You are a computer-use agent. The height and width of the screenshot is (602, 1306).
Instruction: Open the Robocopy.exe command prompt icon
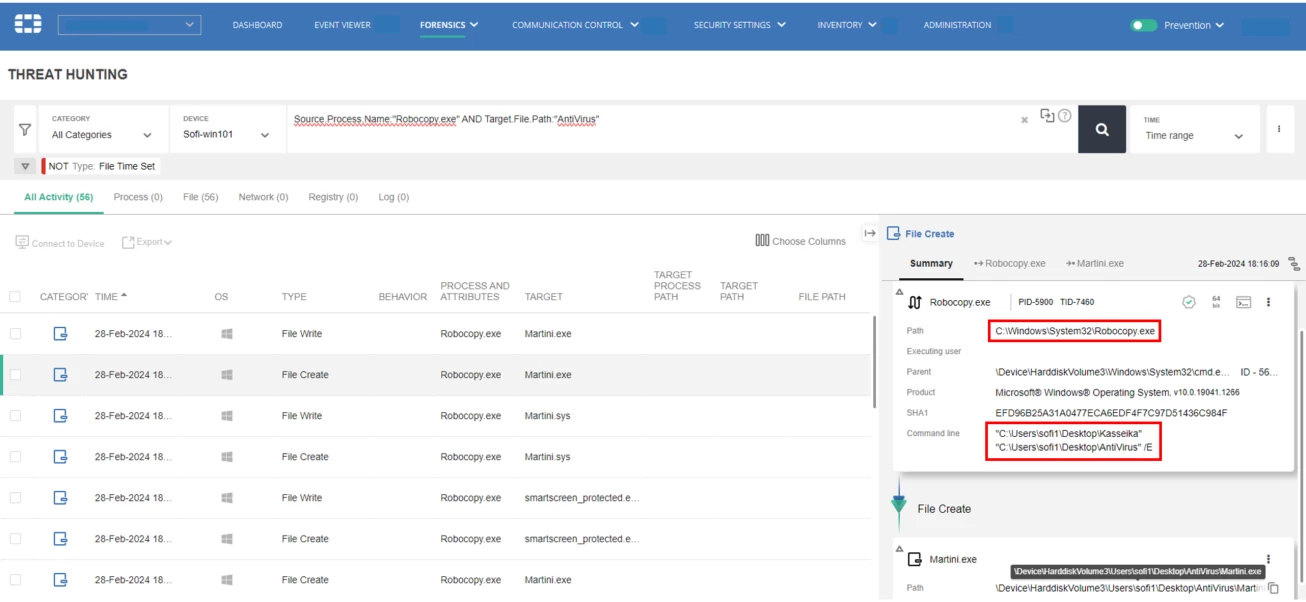(1243, 302)
